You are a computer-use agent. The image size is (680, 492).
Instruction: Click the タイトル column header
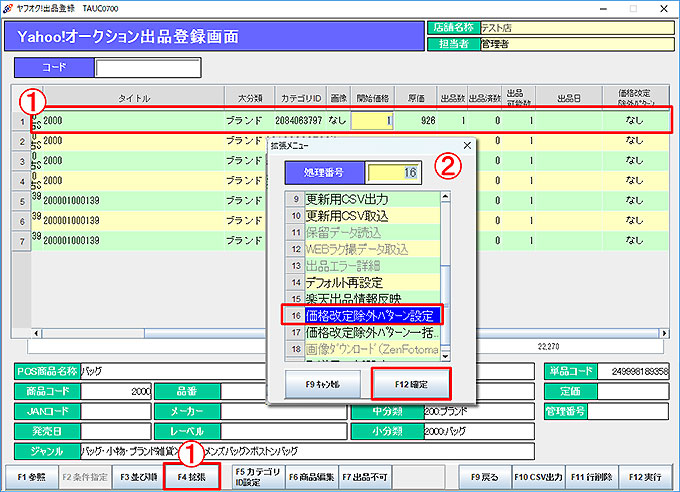pos(134,98)
